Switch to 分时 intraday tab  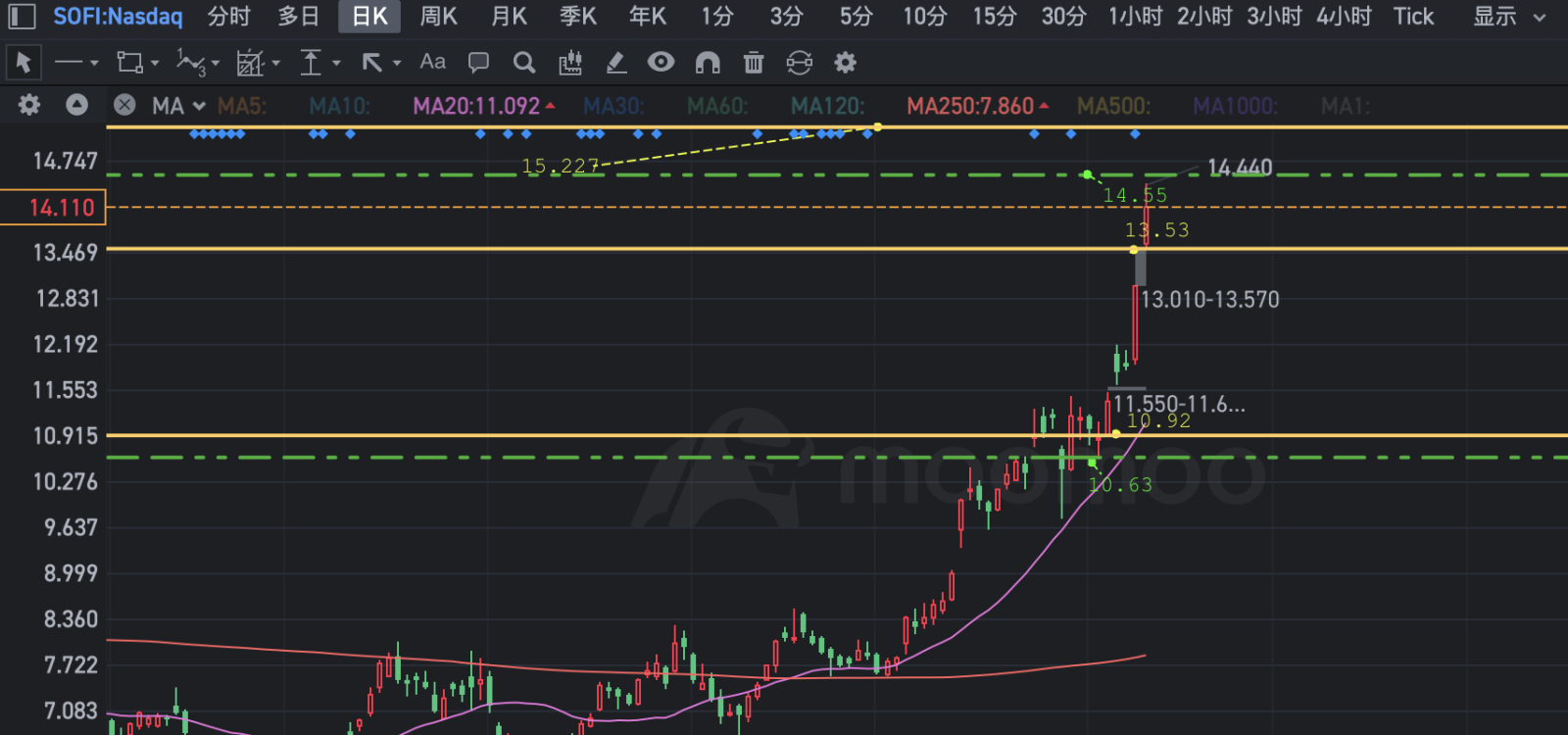[228, 17]
